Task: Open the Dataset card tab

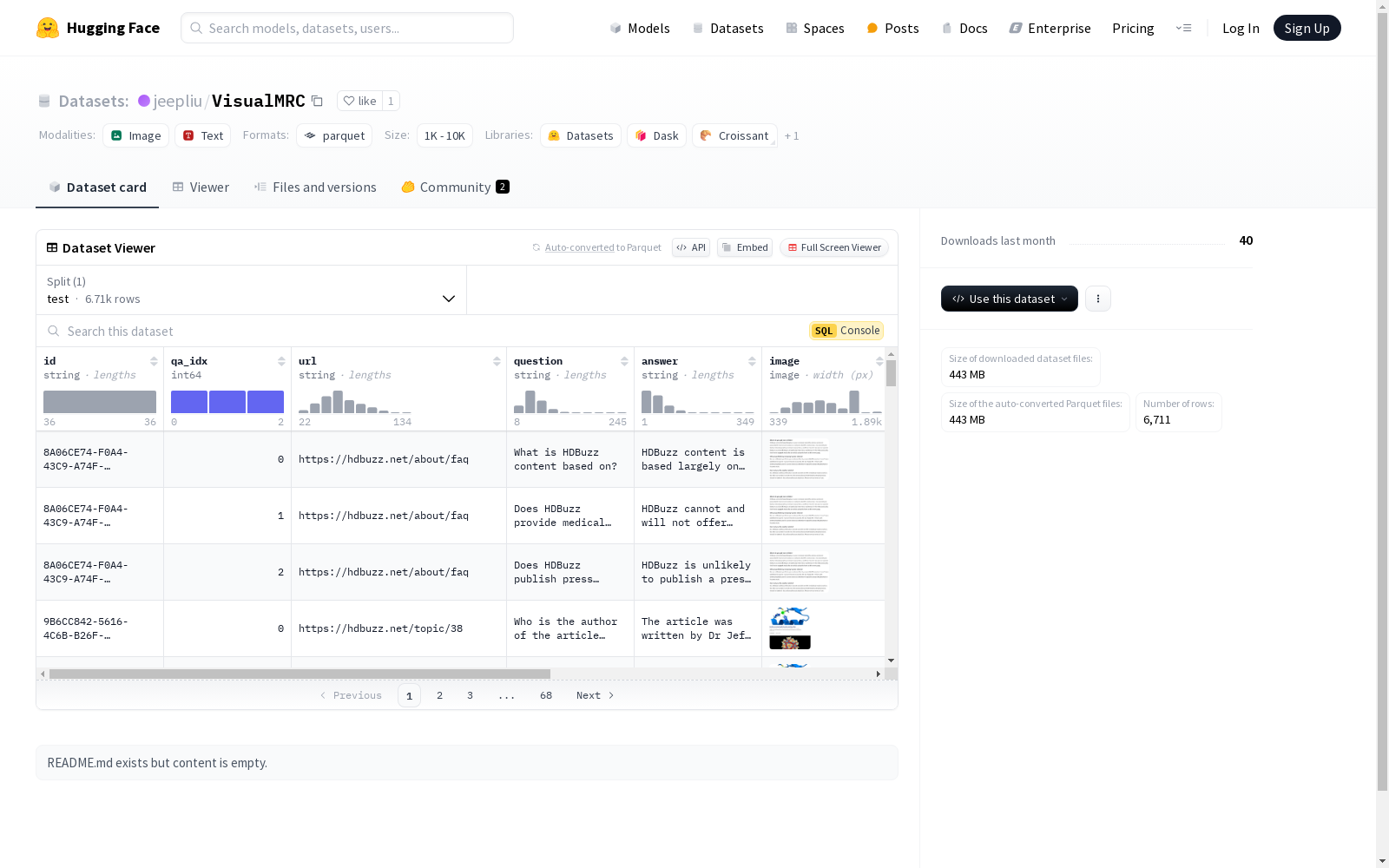Action: pos(97,187)
